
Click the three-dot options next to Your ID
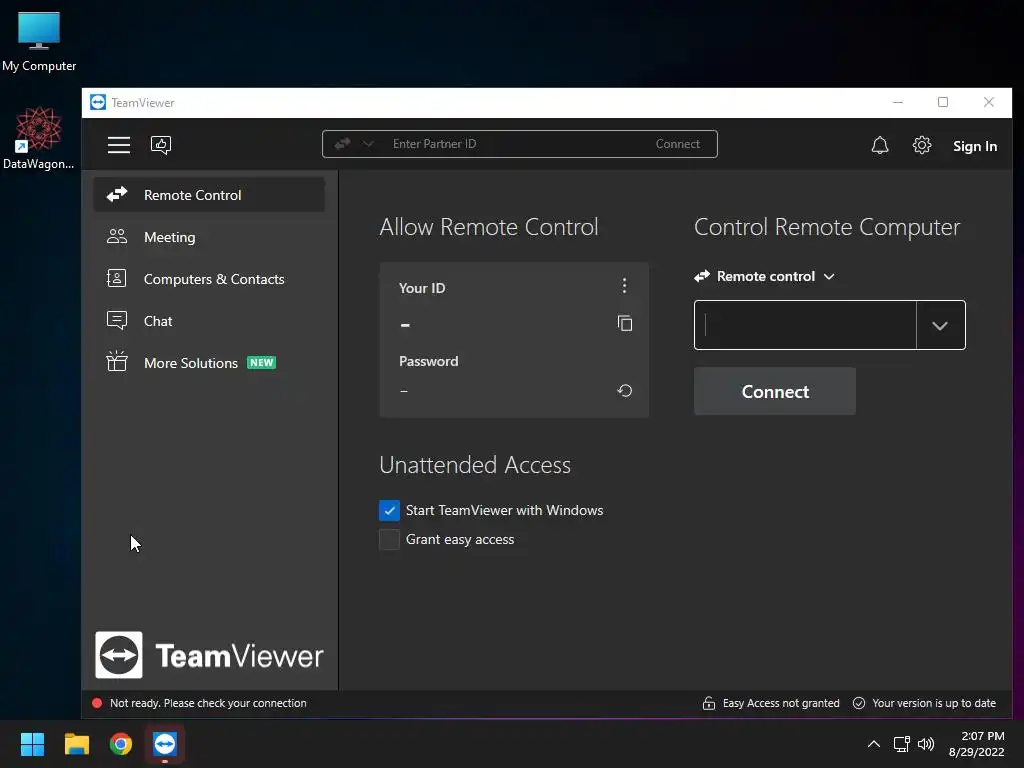[x=624, y=285]
